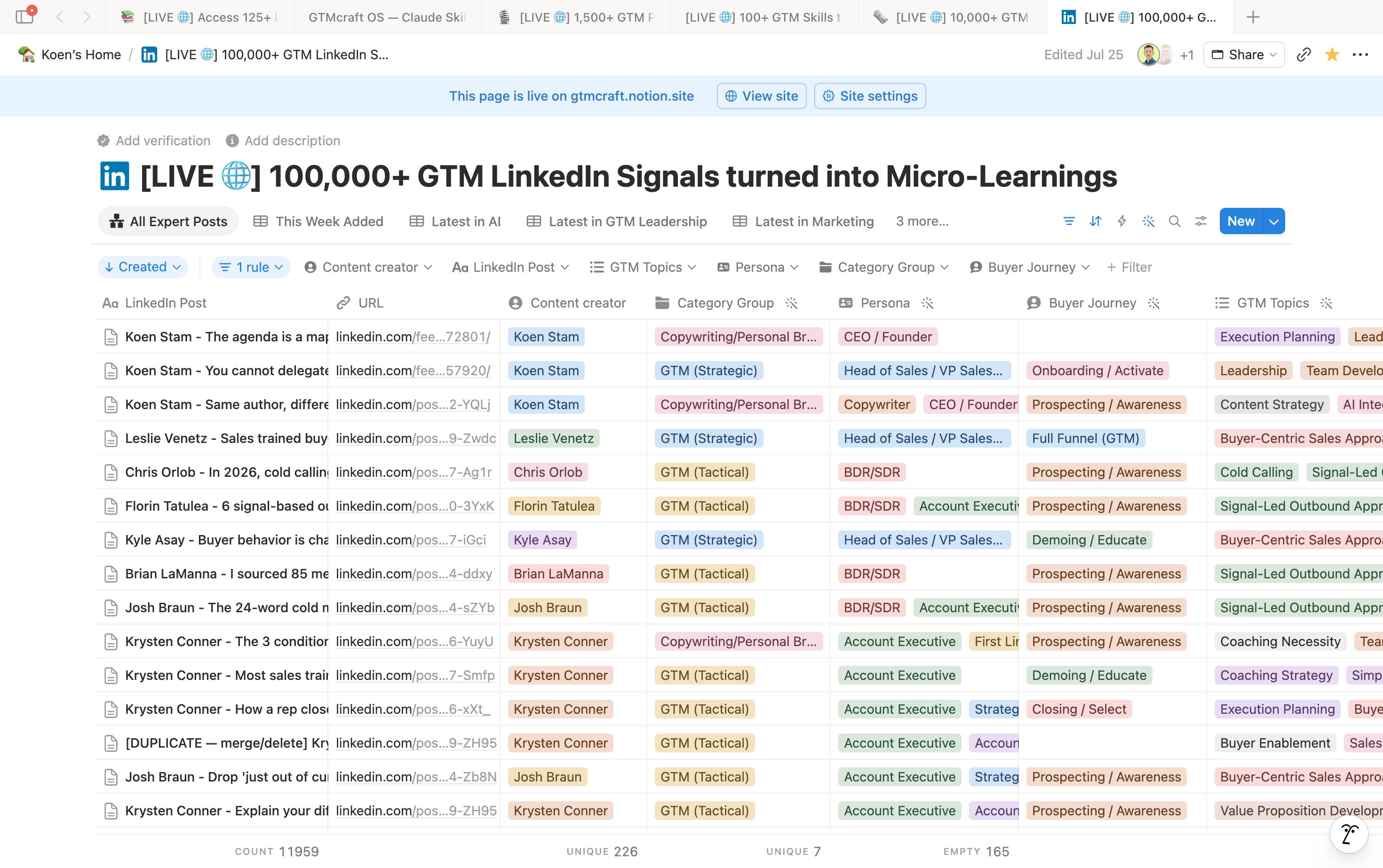Switch to This Week Added tab

(x=318, y=221)
